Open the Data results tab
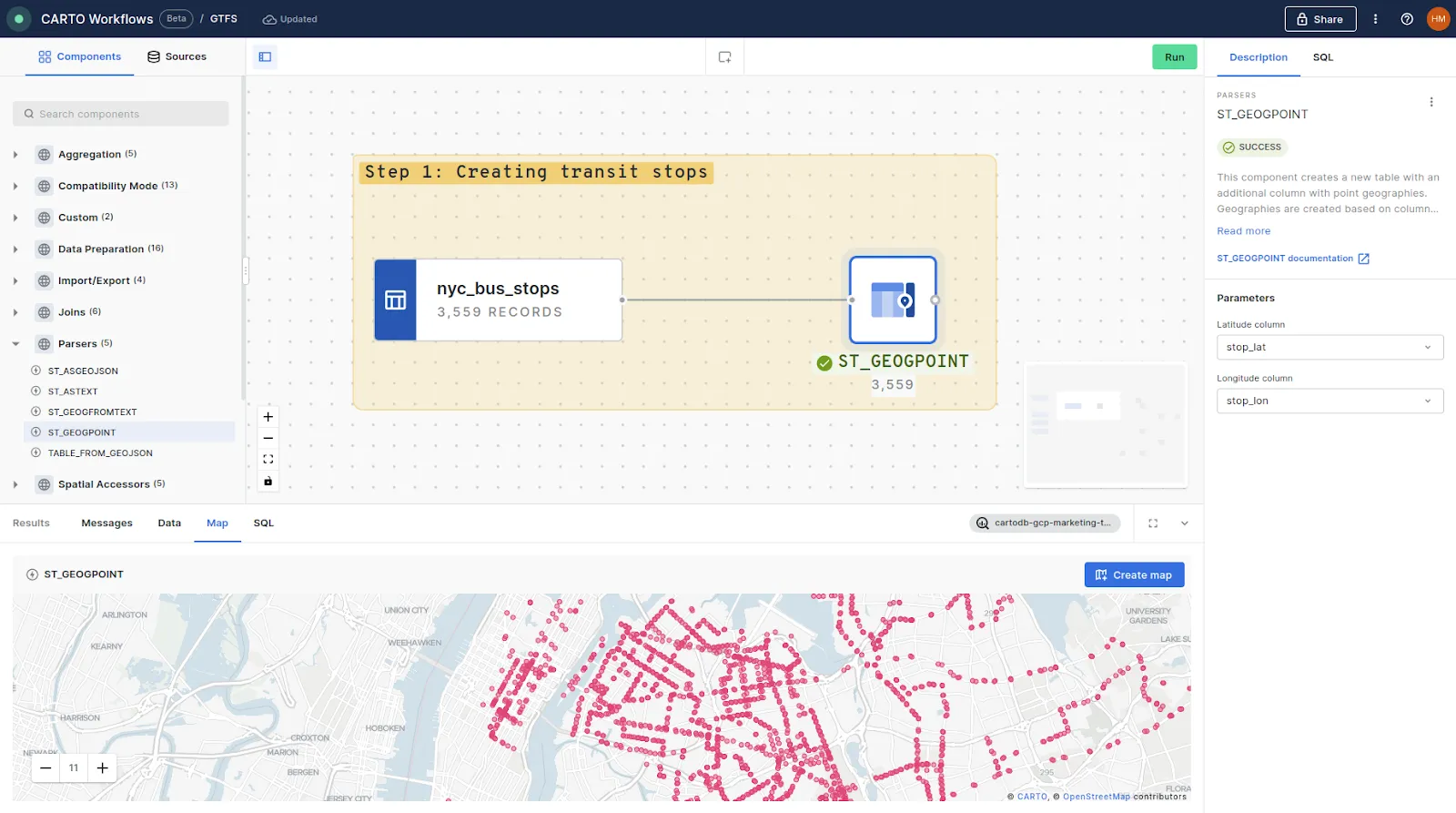Screen dimensions: 1456x813 [169, 523]
